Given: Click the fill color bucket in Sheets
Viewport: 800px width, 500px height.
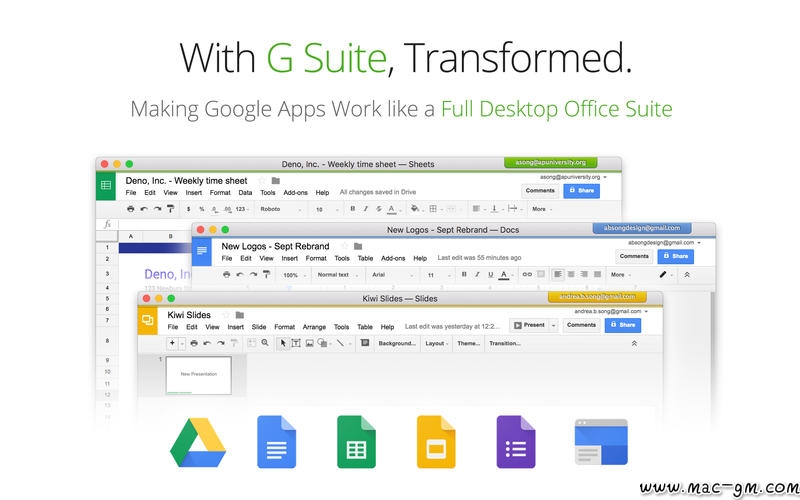Looking at the screenshot, I should pyautogui.click(x=414, y=209).
